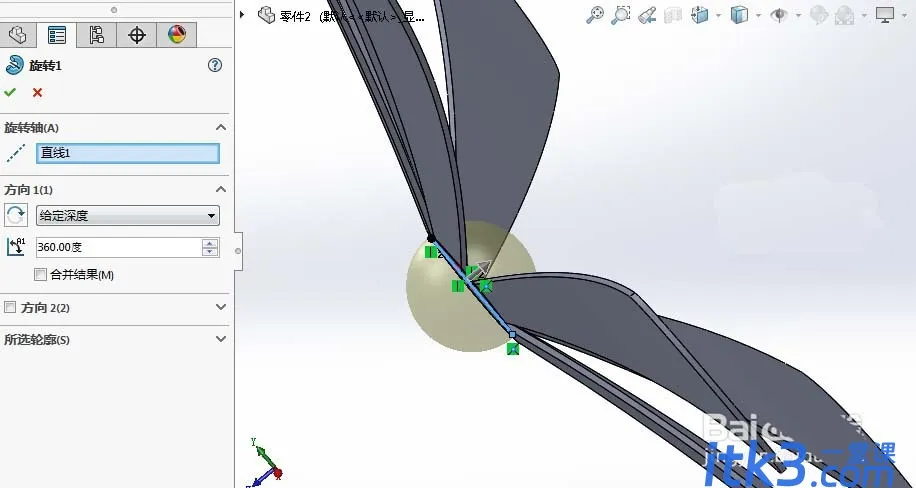Click the reverse direction button

pyautogui.click(x=16, y=215)
